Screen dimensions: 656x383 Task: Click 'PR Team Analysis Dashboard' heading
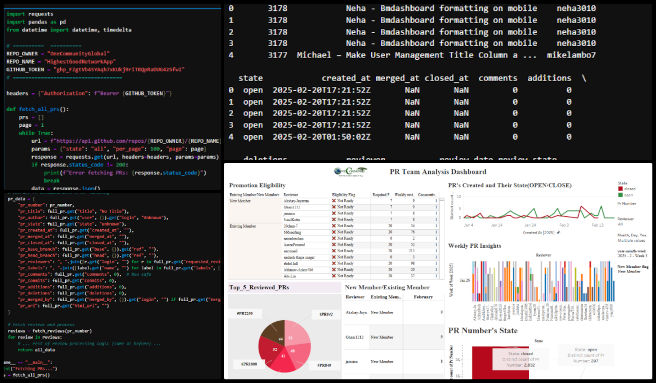tap(438, 172)
